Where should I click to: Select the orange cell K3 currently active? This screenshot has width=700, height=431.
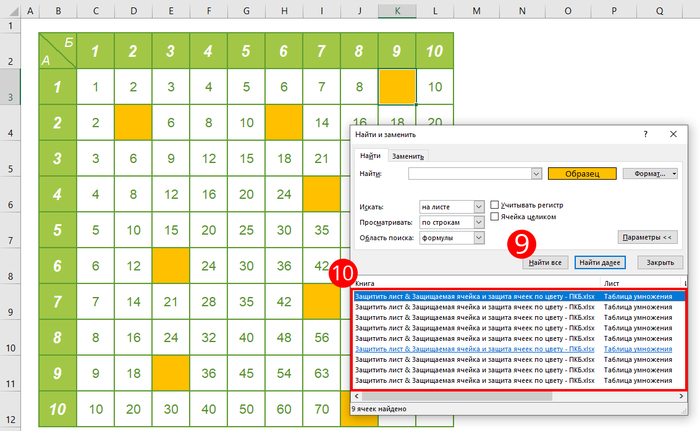click(397, 87)
